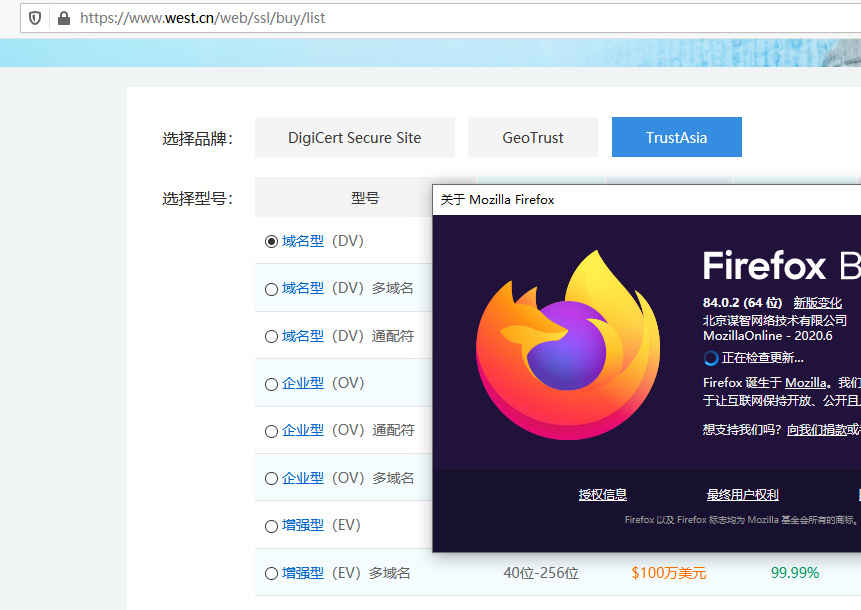Choose the 增强型 (EV) 多域名 radio button

[271, 574]
